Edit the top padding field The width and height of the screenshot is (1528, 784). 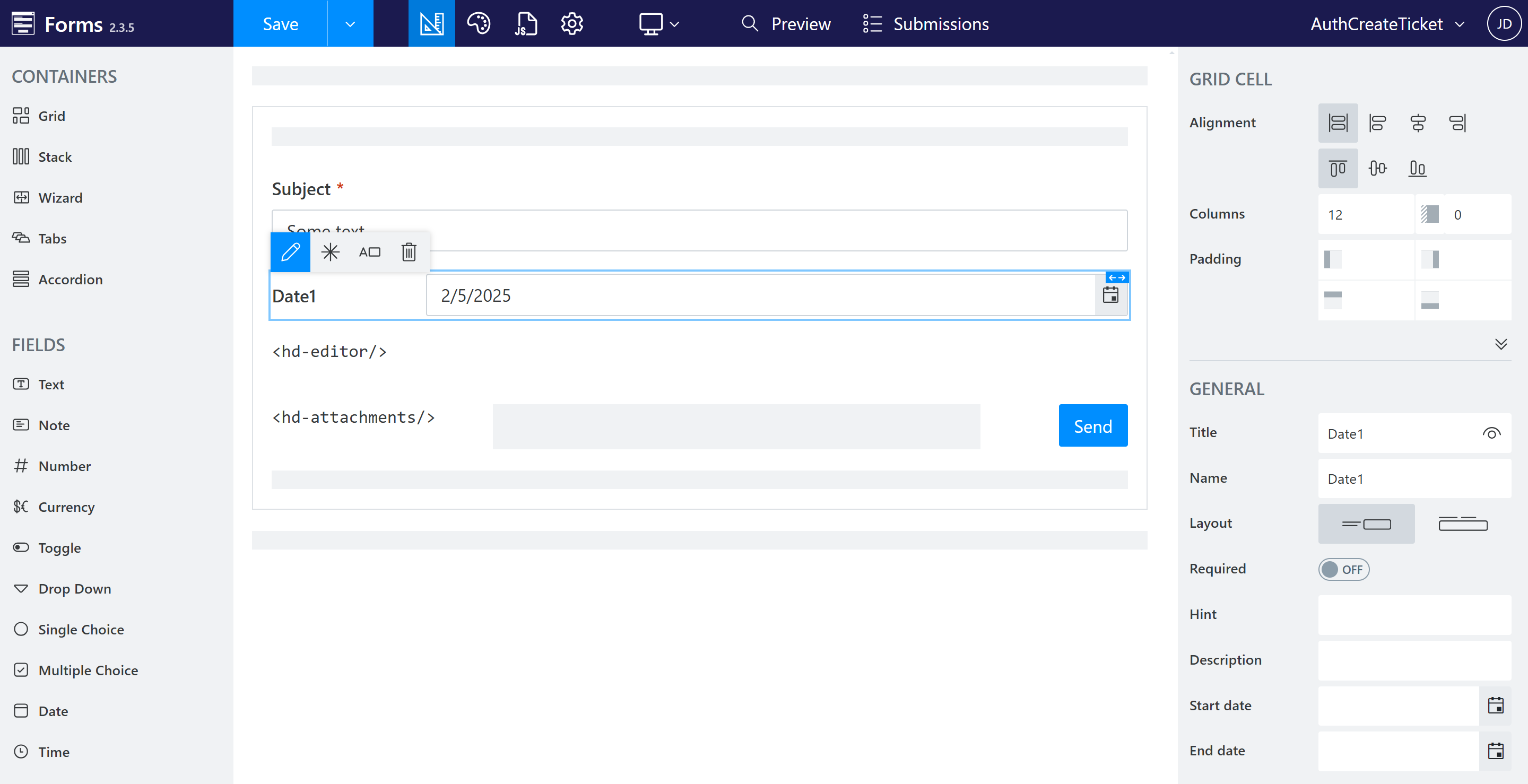pyautogui.click(x=1366, y=300)
